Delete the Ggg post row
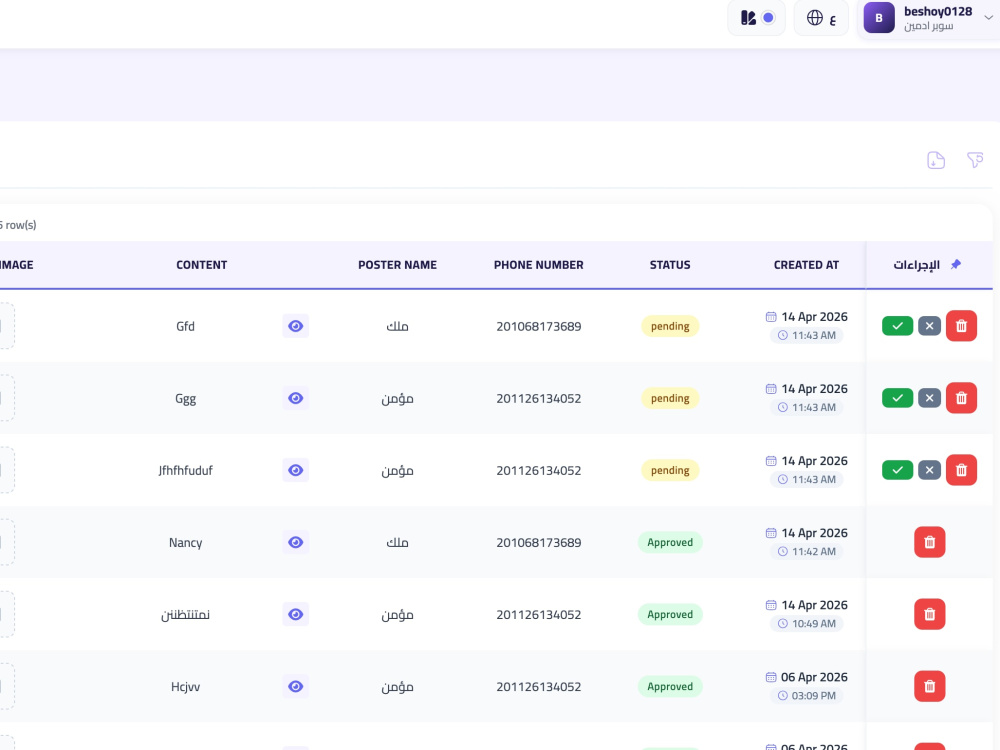Image resolution: width=1000 pixels, height=750 pixels. pos(961,398)
